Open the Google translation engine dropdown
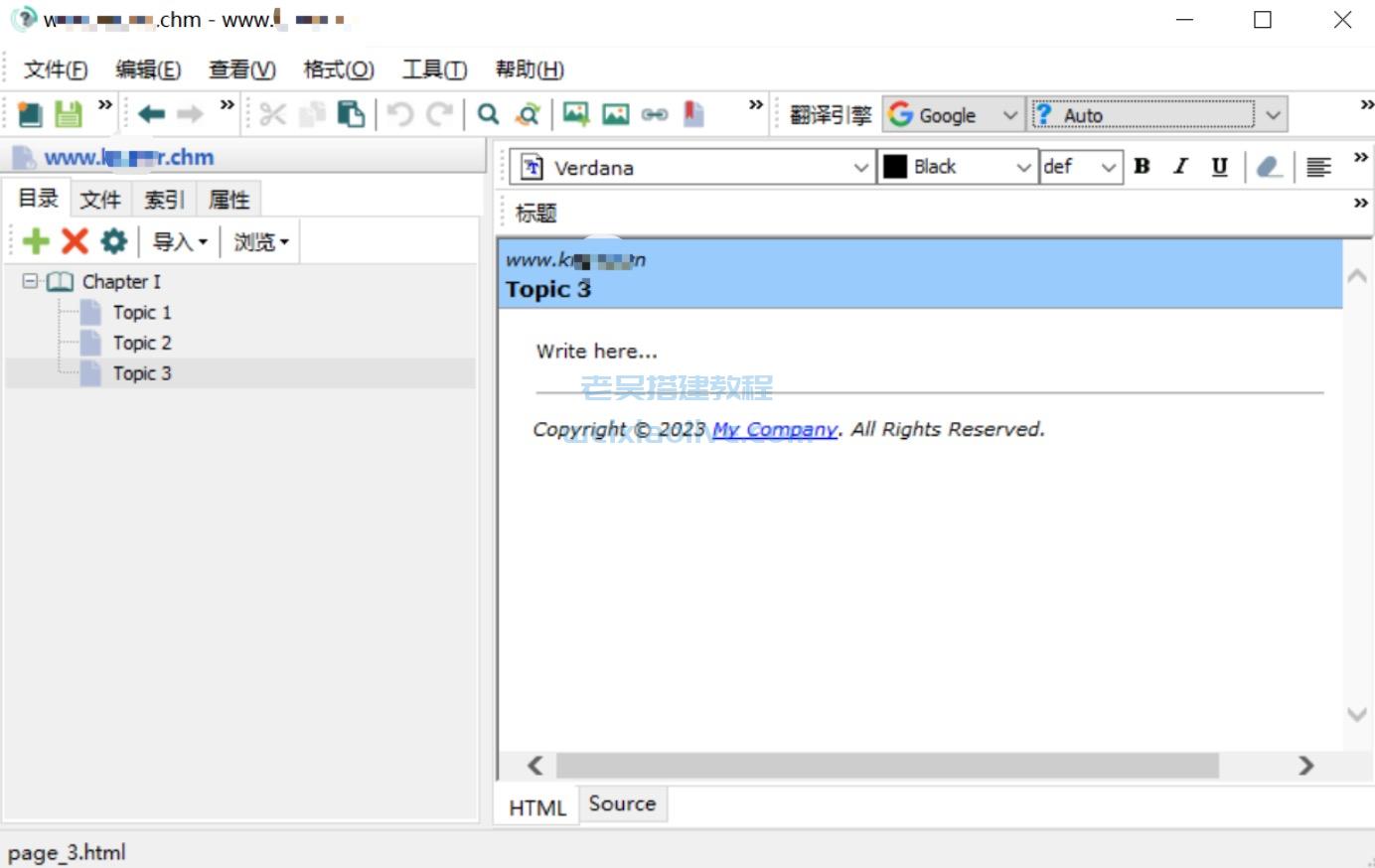Image resolution: width=1375 pixels, height=868 pixels. pyautogui.click(x=1012, y=114)
